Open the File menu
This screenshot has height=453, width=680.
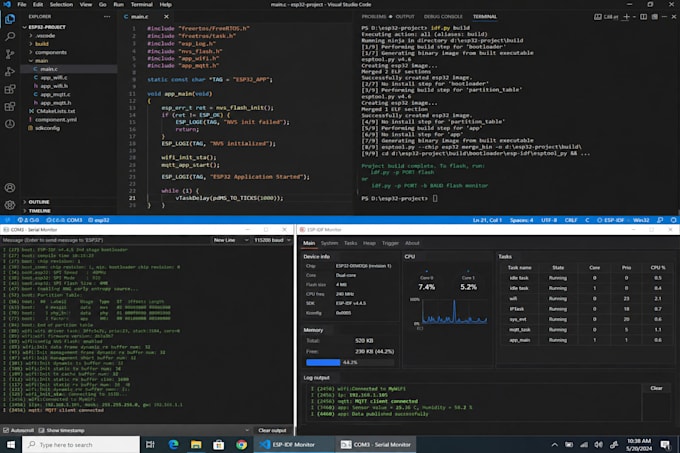pyautogui.click(x=22, y=4)
